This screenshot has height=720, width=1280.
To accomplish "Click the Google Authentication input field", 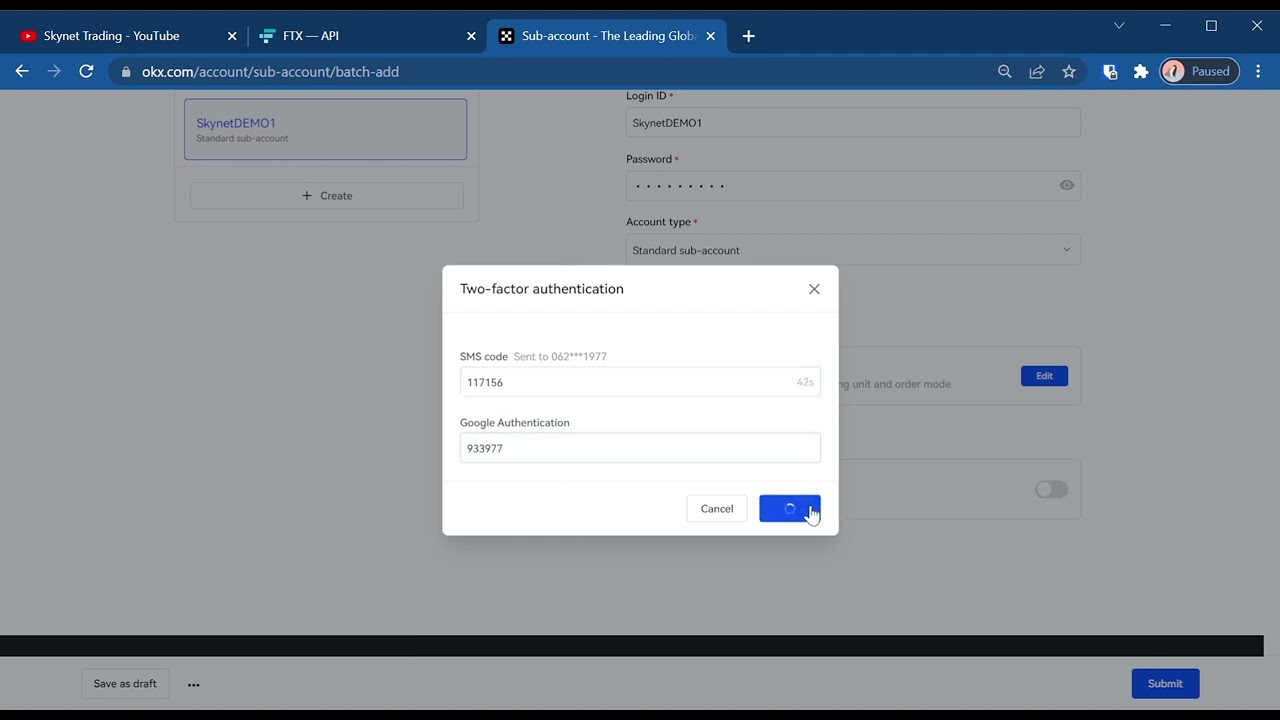I will (x=640, y=448).
